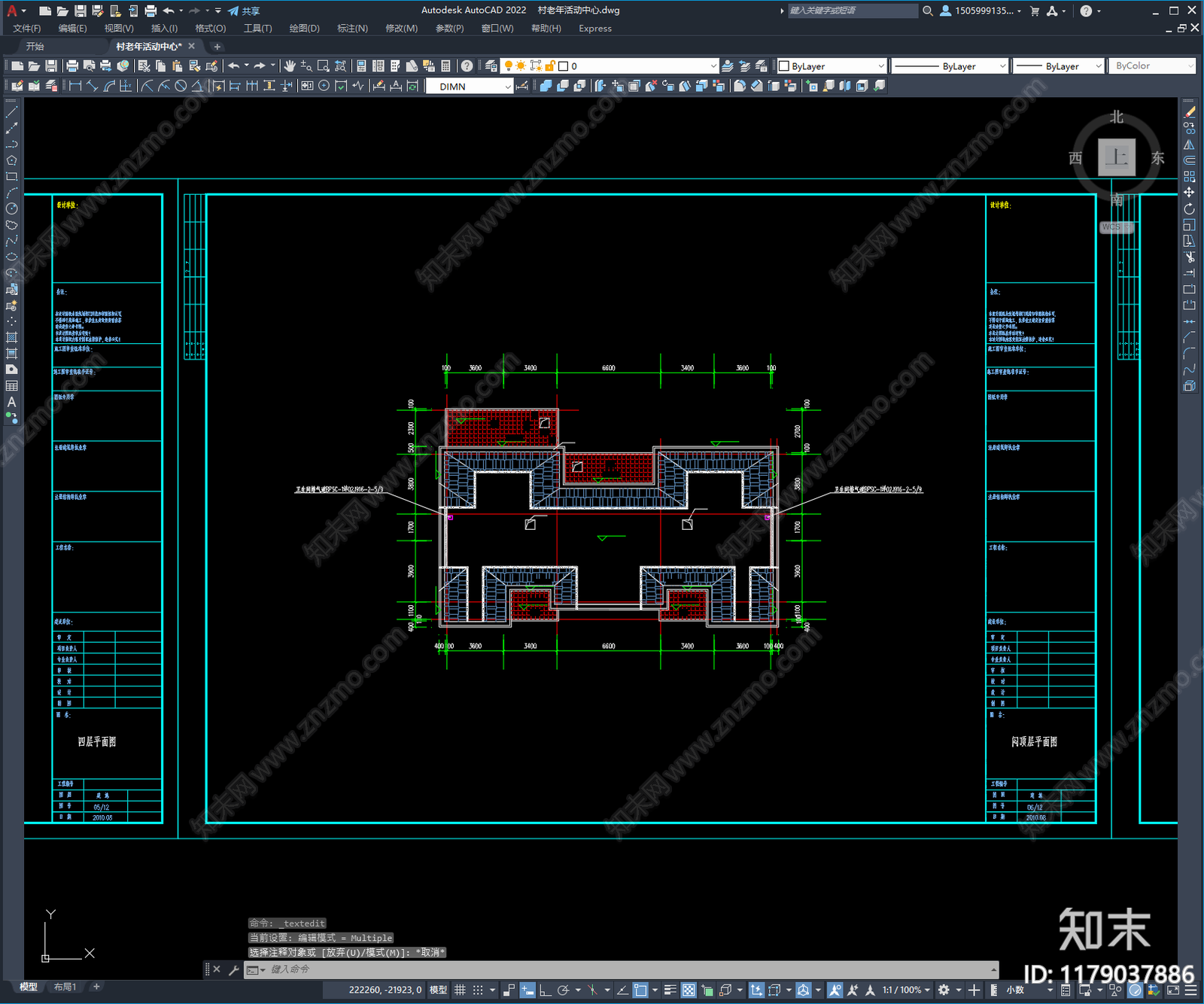Image resolution: width=1204 pixels, height=1004 pixels.
Task: Toggle polar tracking in status bar
Action: [x=563, y=990]
